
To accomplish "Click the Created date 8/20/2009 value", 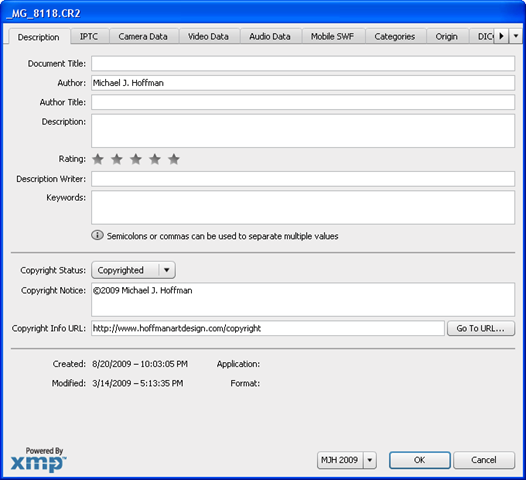I will [x=140, y=364].
